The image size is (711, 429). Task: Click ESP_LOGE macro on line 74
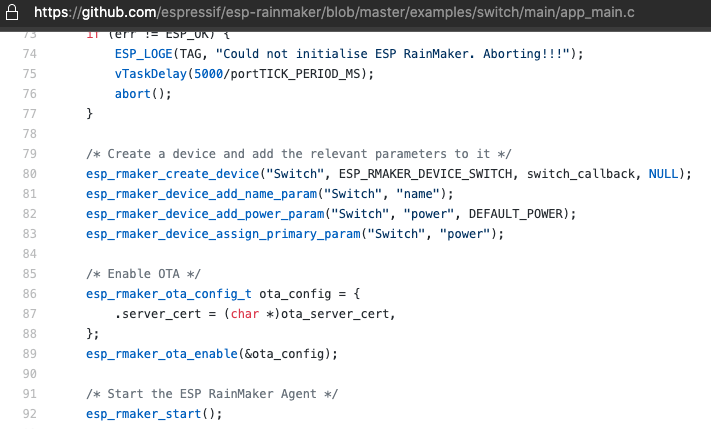143,54
